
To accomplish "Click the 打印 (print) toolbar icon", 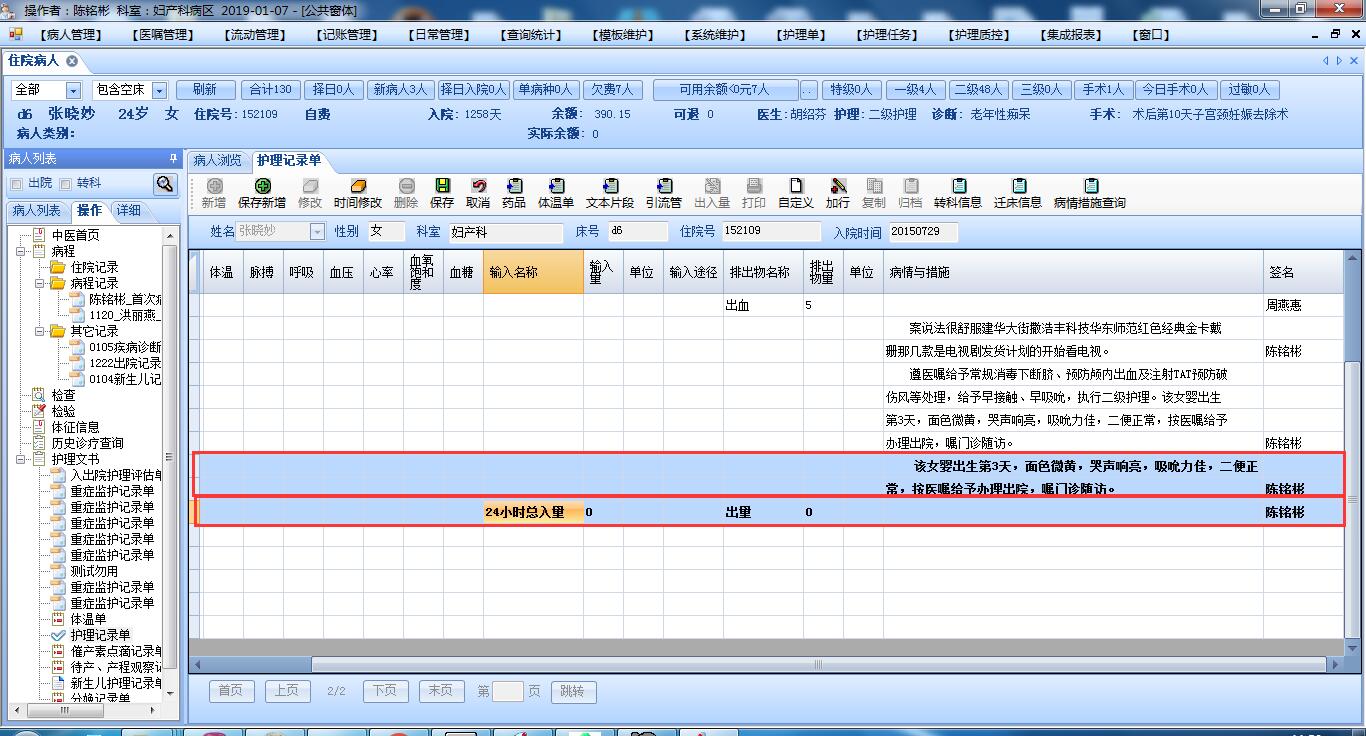I will 754,186.
